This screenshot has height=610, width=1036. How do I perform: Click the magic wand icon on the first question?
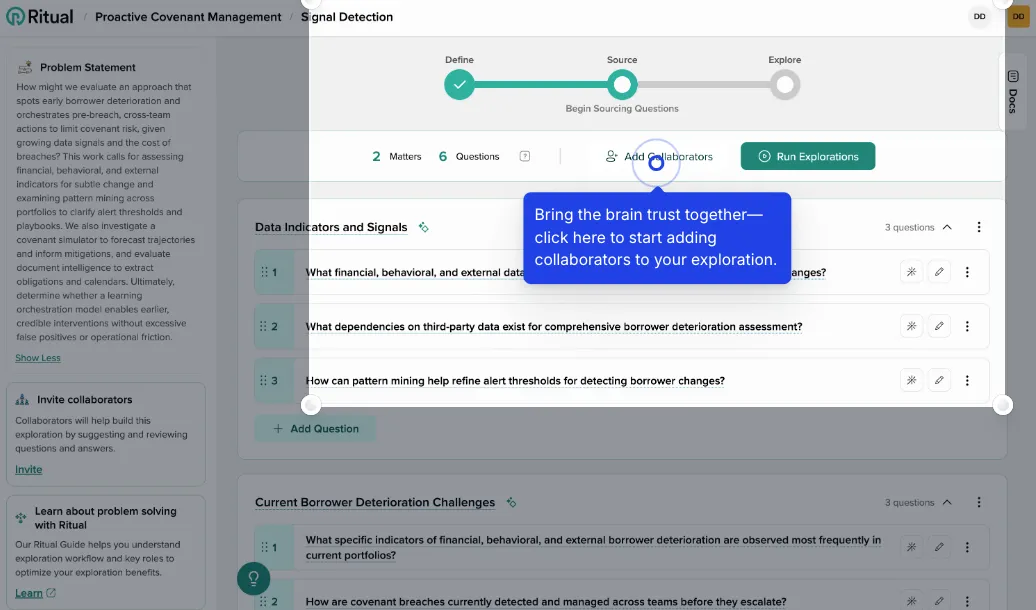point(911,272)
